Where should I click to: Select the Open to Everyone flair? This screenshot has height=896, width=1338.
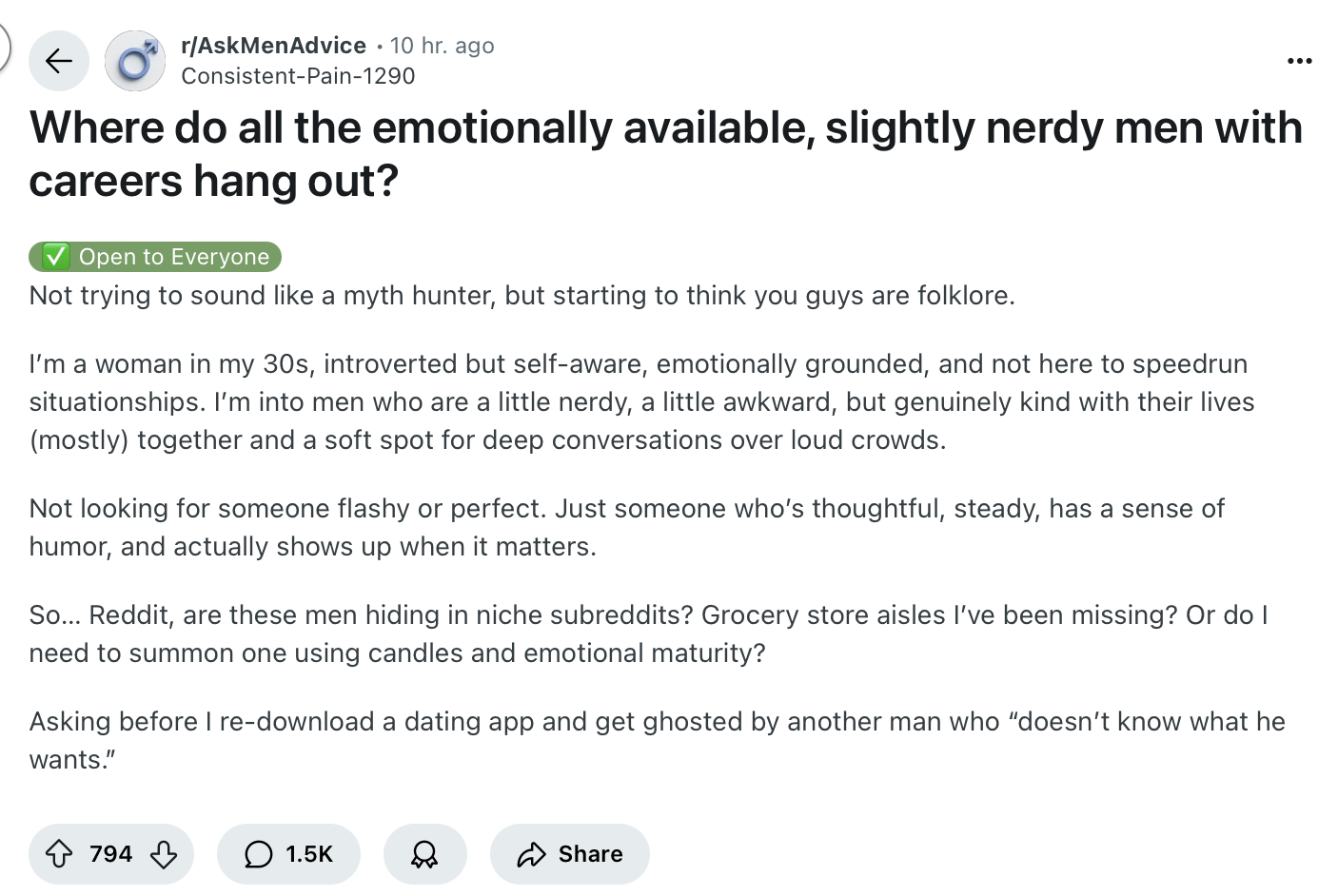pyautogui.click(x=155, y=257)
